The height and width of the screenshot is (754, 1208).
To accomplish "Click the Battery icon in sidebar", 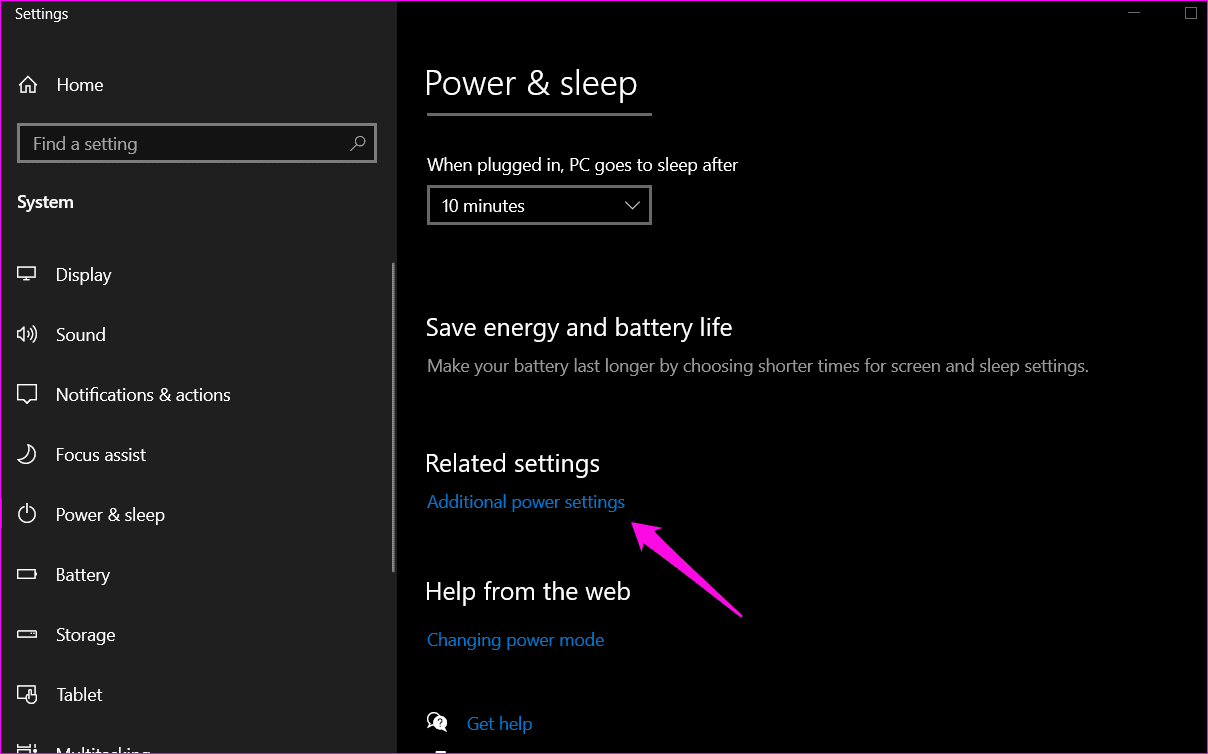I will click(x=27, y=575).
